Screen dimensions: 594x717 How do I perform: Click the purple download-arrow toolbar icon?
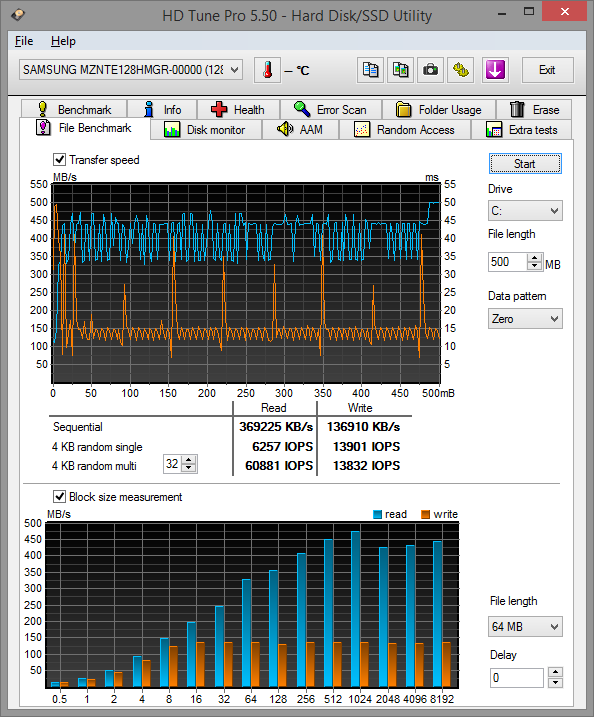click(x=495, y=70)
